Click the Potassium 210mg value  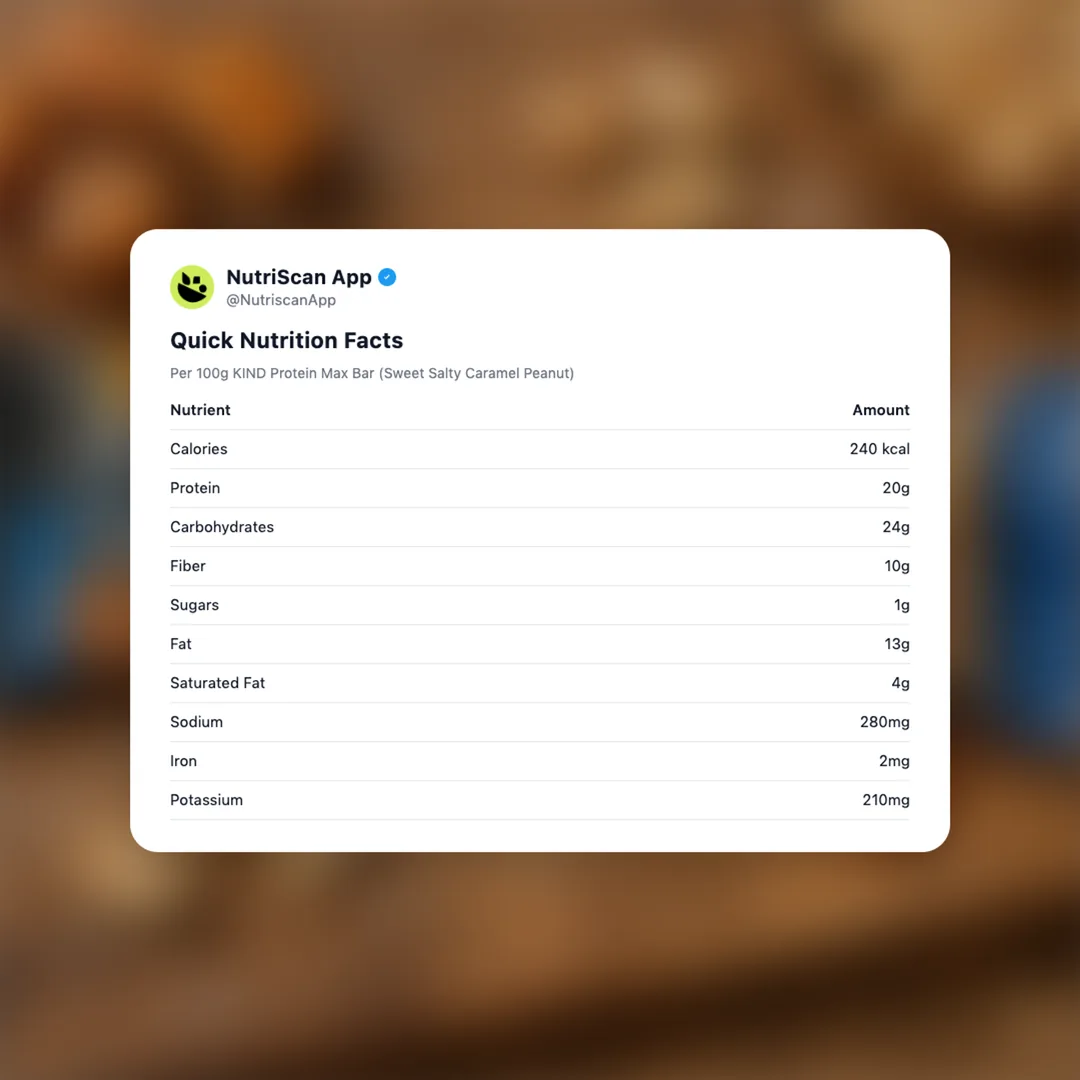tap(885, 800)
